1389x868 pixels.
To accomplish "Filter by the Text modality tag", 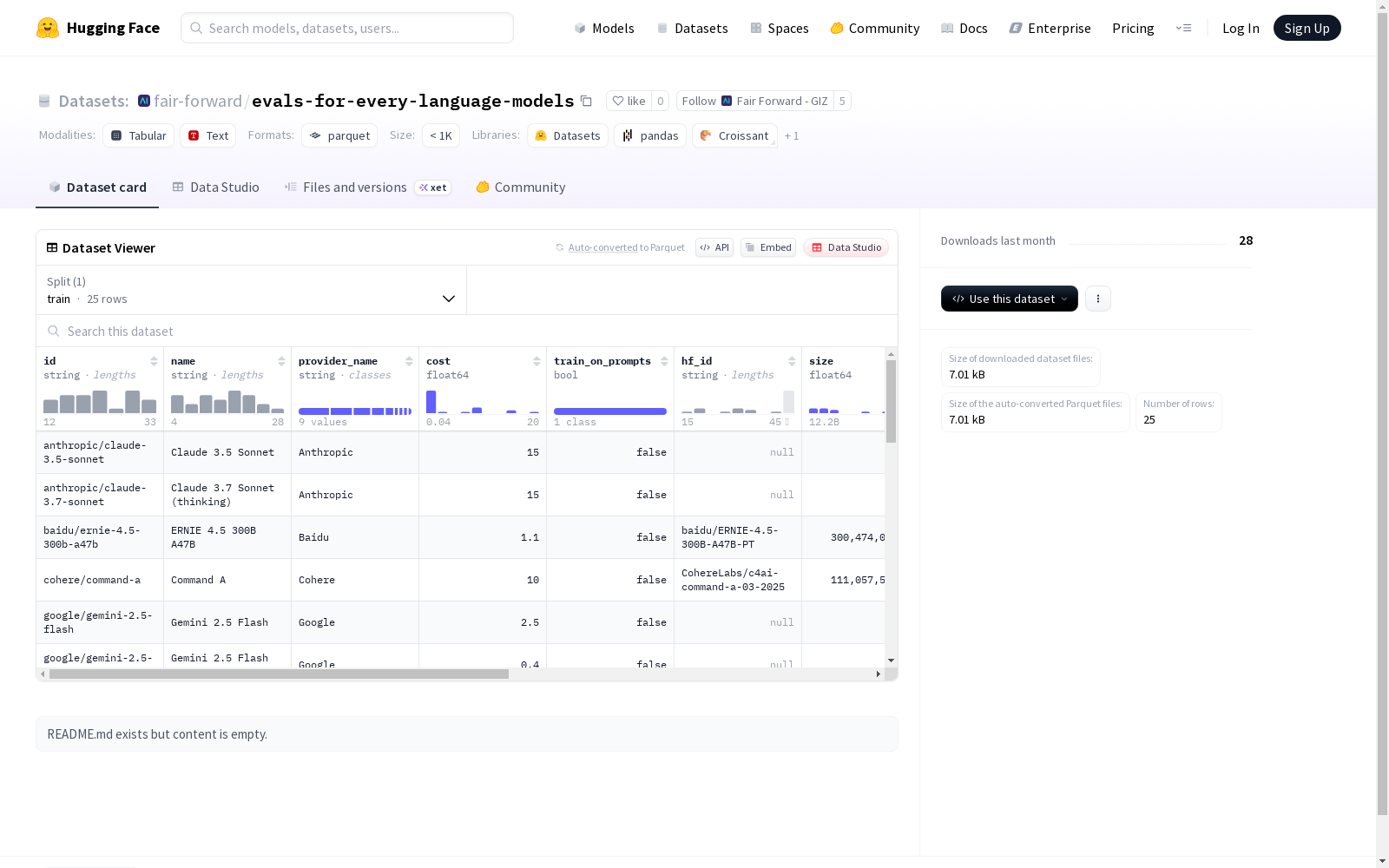I will (208, 135).
